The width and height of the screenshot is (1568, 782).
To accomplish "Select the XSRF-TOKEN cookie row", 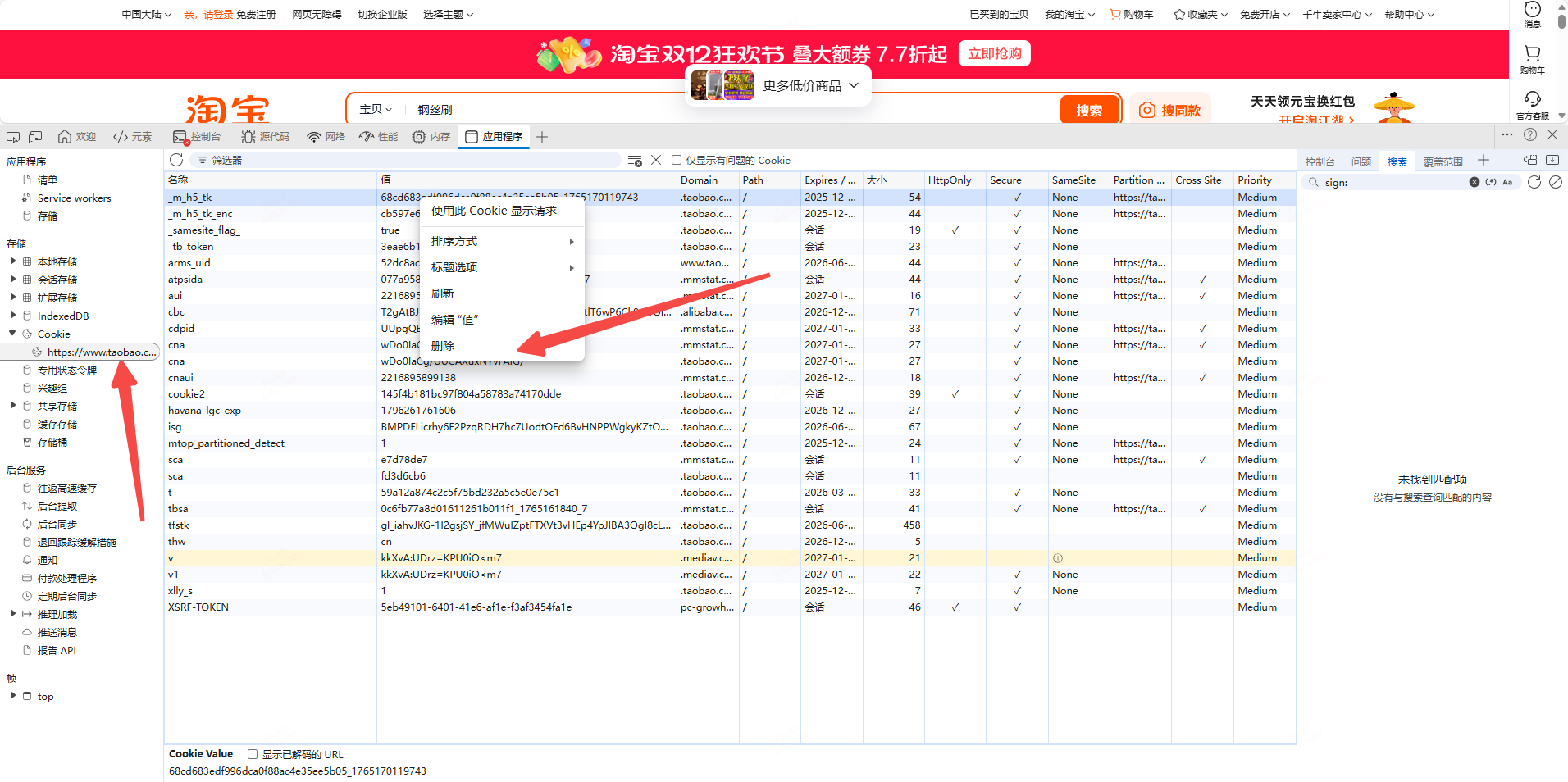I will click(x=730, y=607).
